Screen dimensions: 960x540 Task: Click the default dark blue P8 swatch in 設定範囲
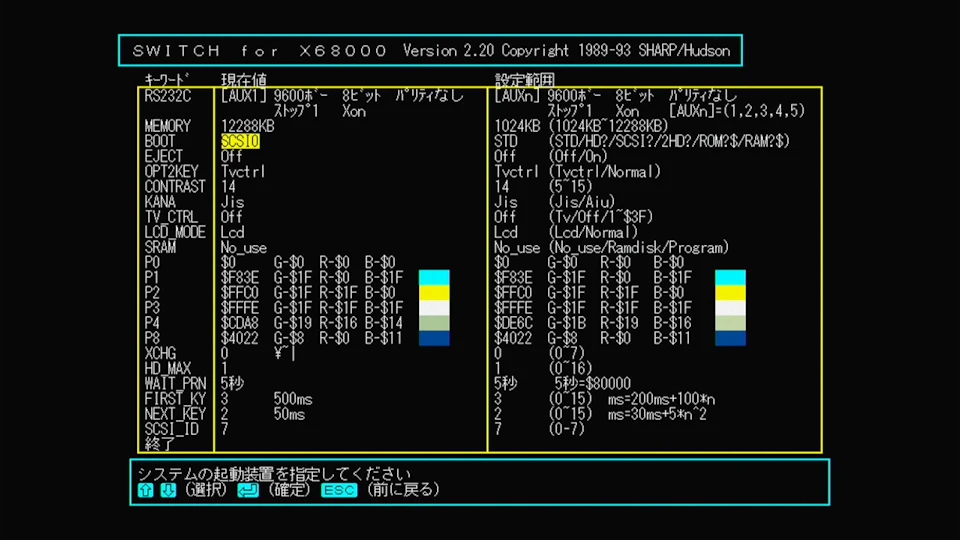click(x=730, y=338)
